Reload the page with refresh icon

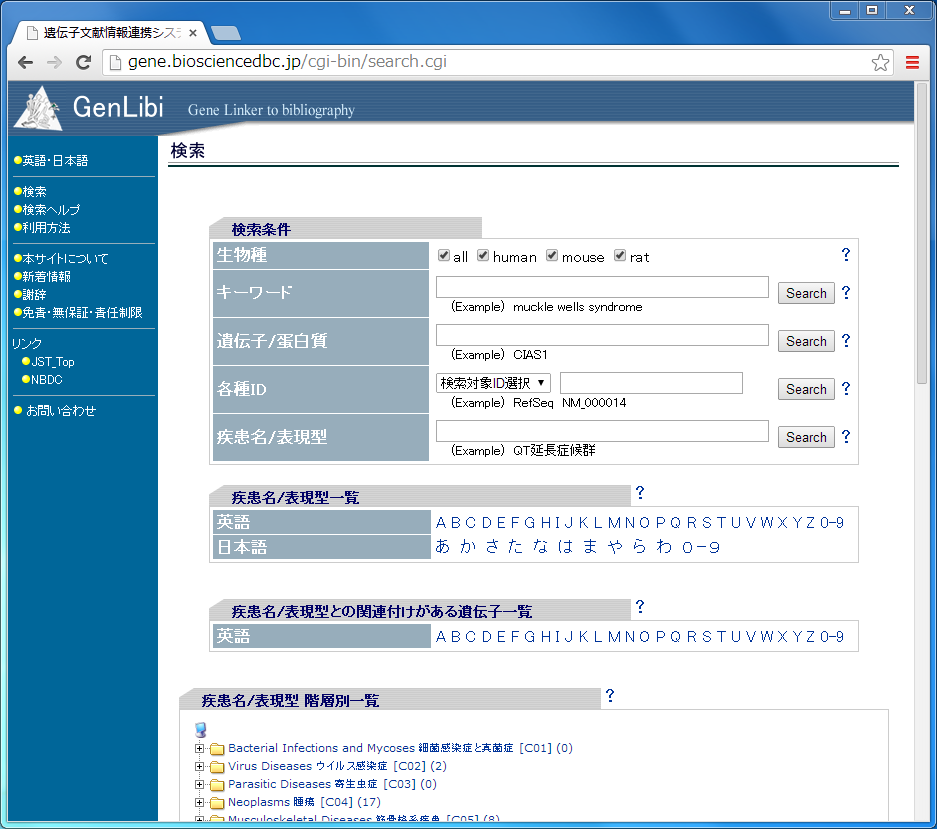tap(84, 62)
